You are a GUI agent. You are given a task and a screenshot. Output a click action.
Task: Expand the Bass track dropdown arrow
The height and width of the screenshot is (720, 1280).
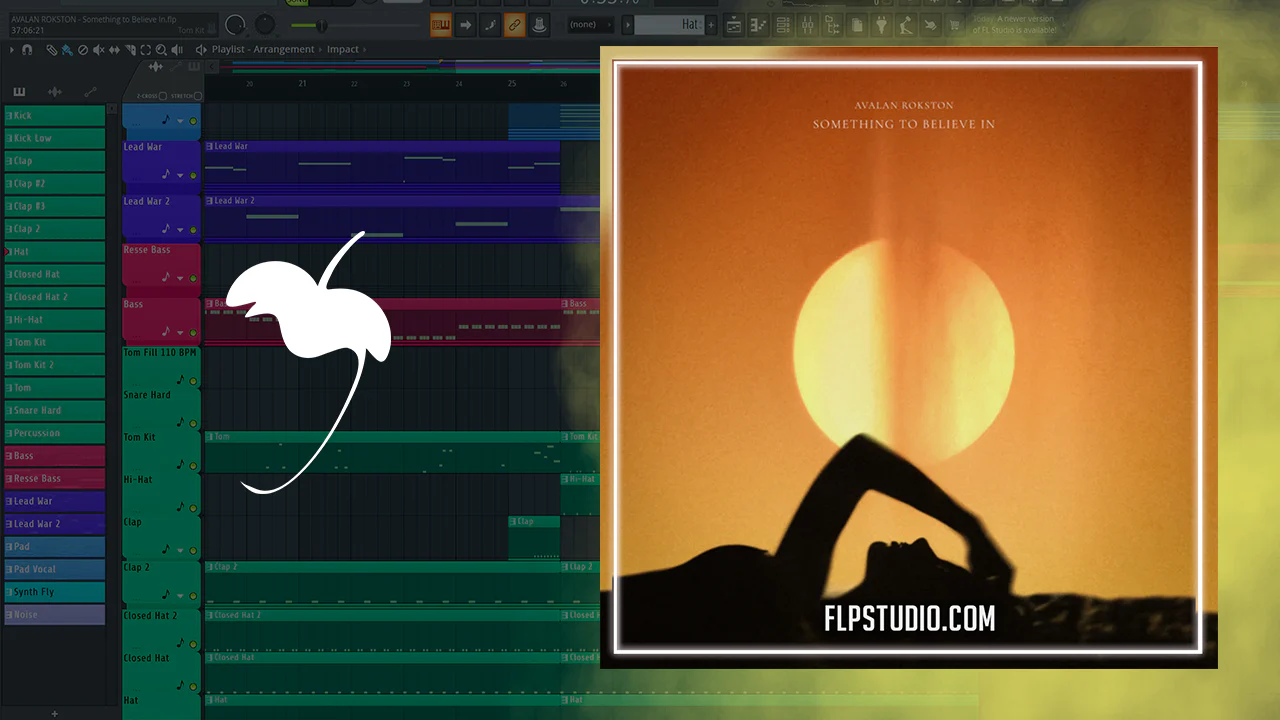click(181, 333)
